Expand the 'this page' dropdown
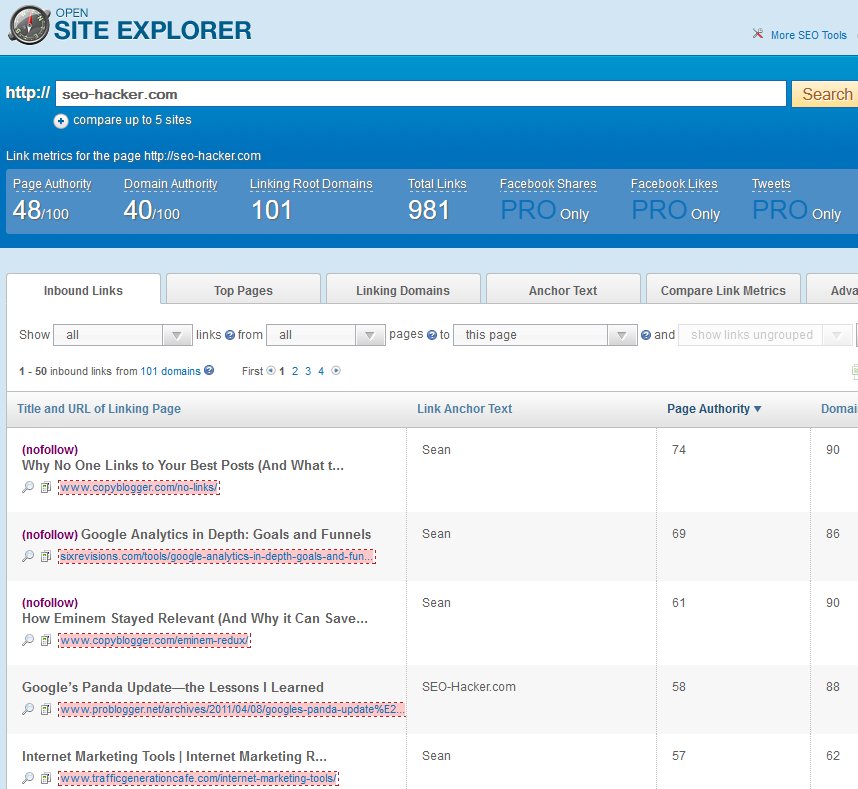The height and width of the screenshot is (789, 858). pyautogui.click(x=545, y=335)
